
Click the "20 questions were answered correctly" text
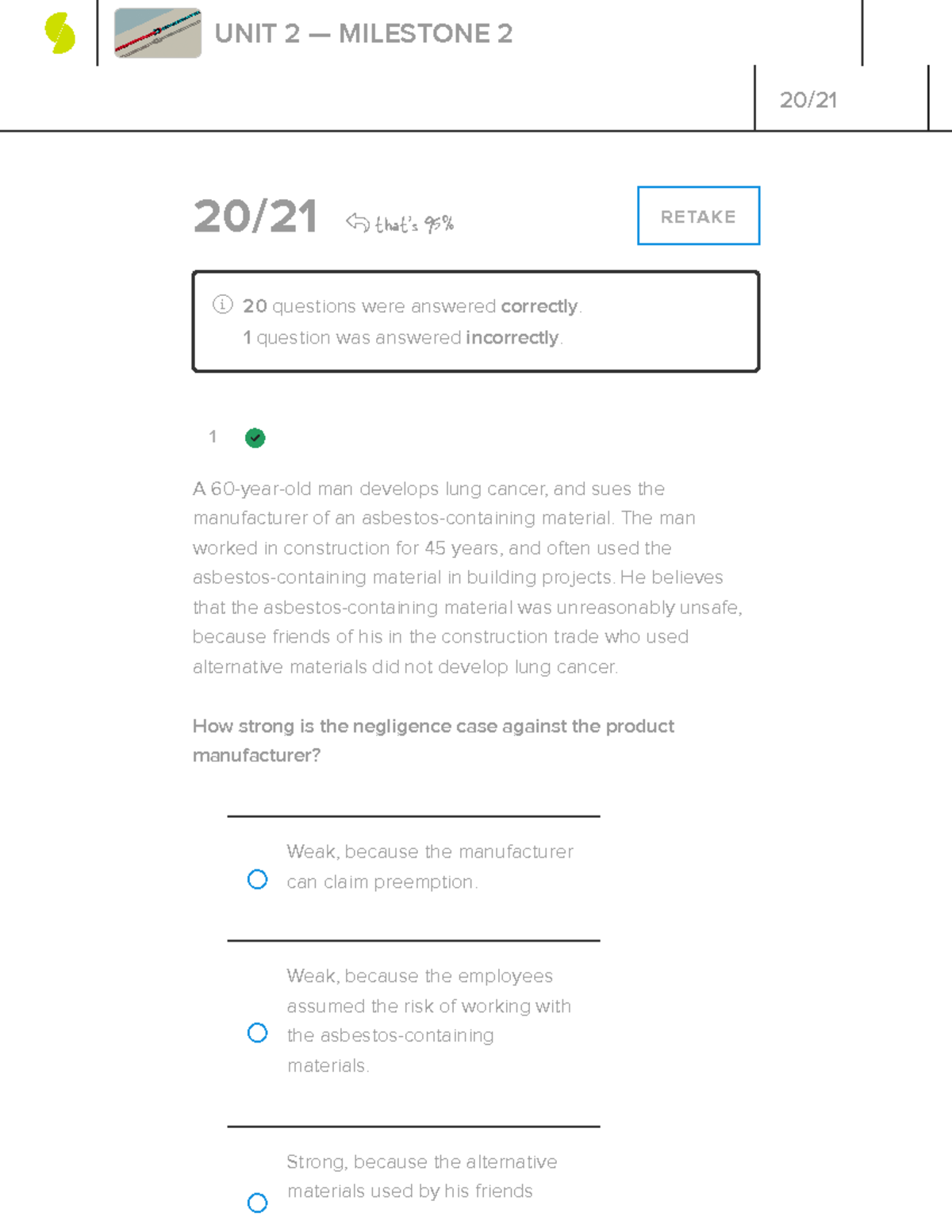click(x=412, y=305)
